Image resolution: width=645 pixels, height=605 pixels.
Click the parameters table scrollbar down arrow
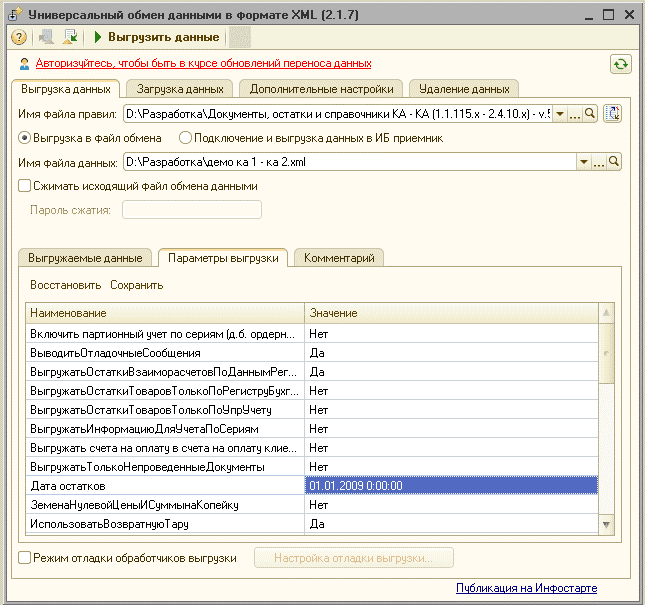(606, 524)
